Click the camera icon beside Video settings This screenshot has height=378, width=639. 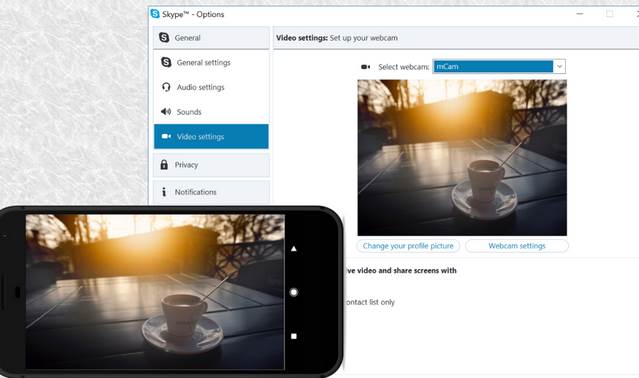166,136
